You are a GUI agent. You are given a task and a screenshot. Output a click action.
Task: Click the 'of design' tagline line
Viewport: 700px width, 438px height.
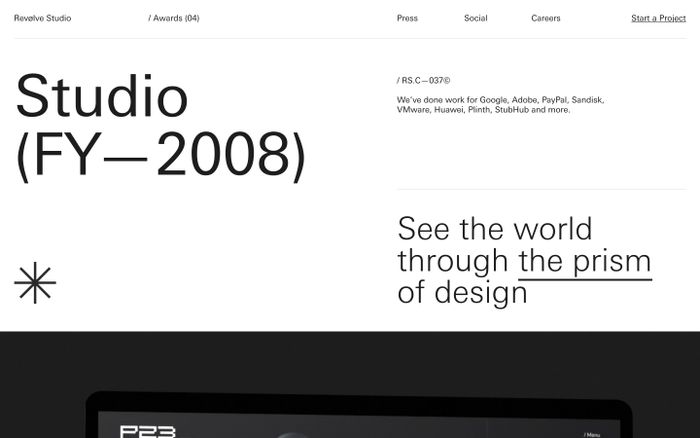[x=462, y=293]
